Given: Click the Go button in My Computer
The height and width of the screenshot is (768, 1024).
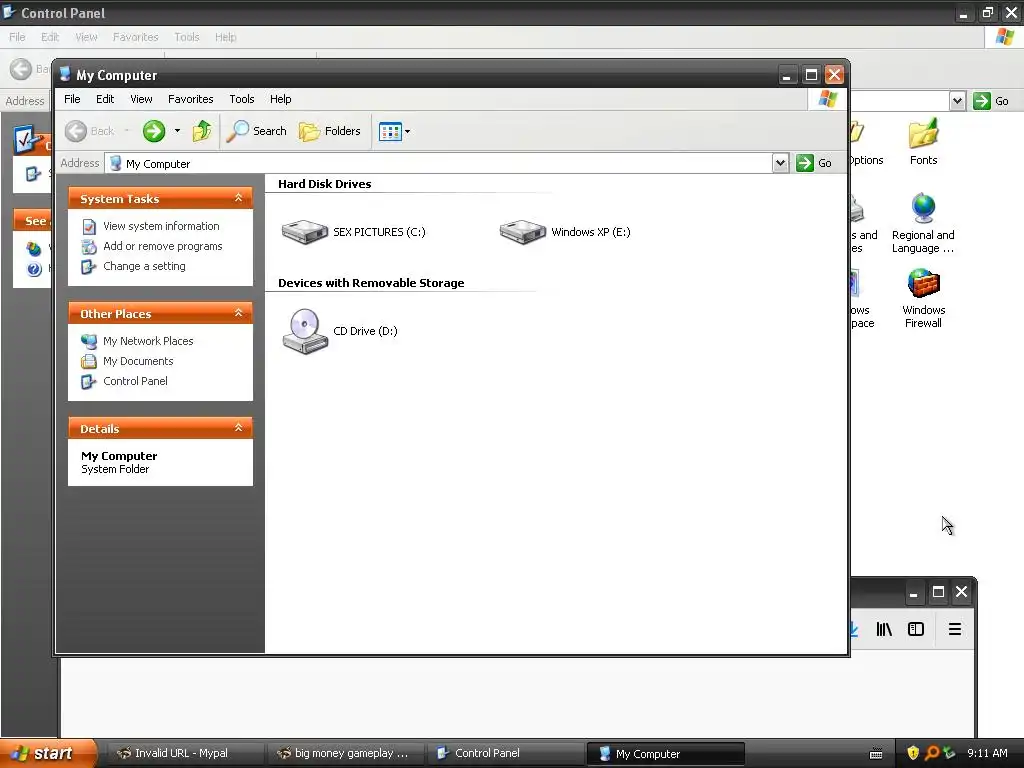Looking at the screenshot, I should tap(814, 163).
